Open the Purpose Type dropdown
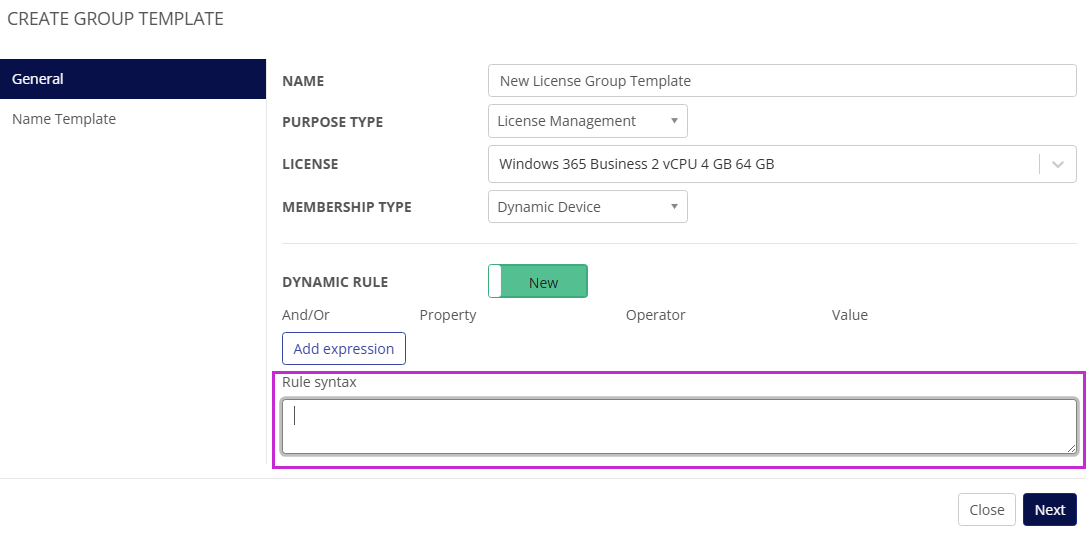 pyautogui.click(x=587, y=121)
